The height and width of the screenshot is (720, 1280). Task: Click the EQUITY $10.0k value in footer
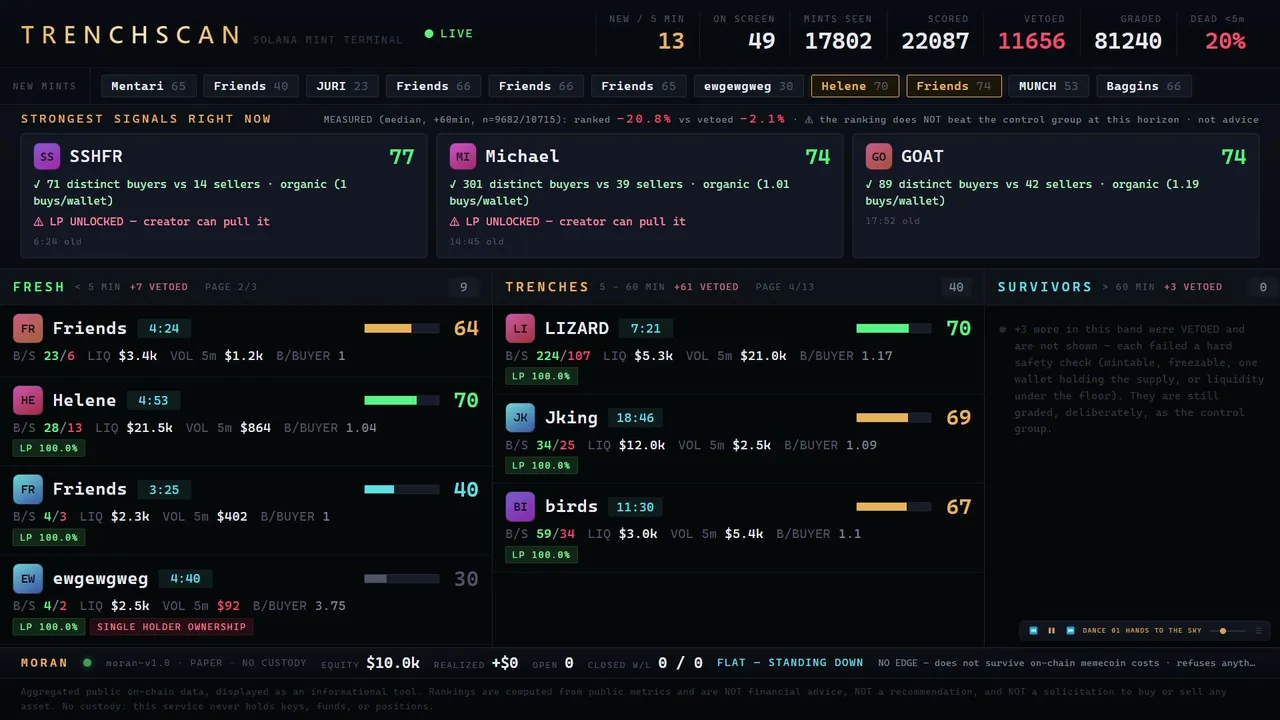click(x=392, y=663)
